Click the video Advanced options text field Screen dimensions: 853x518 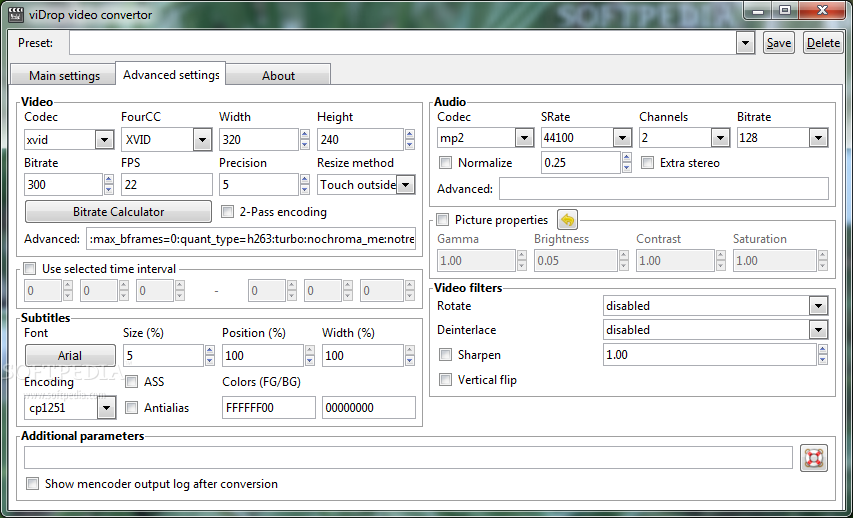251,239
